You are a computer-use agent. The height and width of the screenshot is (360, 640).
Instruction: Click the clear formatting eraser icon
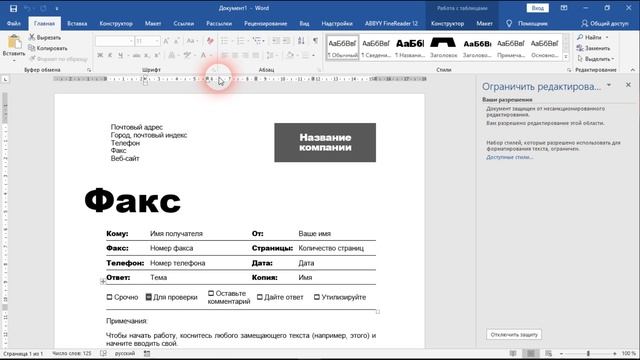(x=210, y=41)
